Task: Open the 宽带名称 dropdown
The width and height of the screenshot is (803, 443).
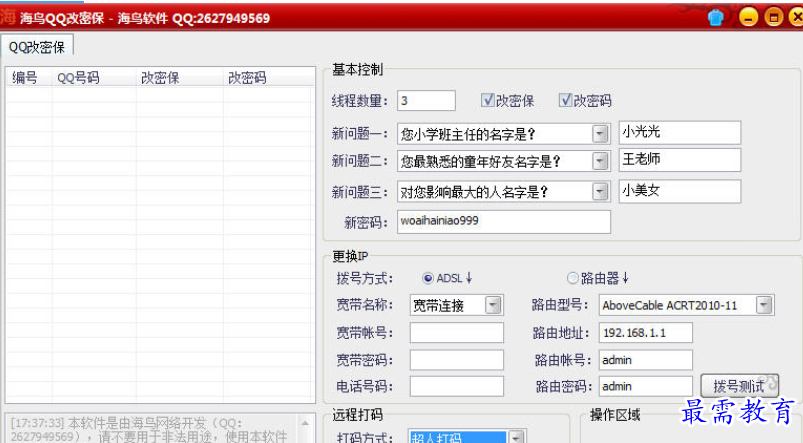Action: 493,305
